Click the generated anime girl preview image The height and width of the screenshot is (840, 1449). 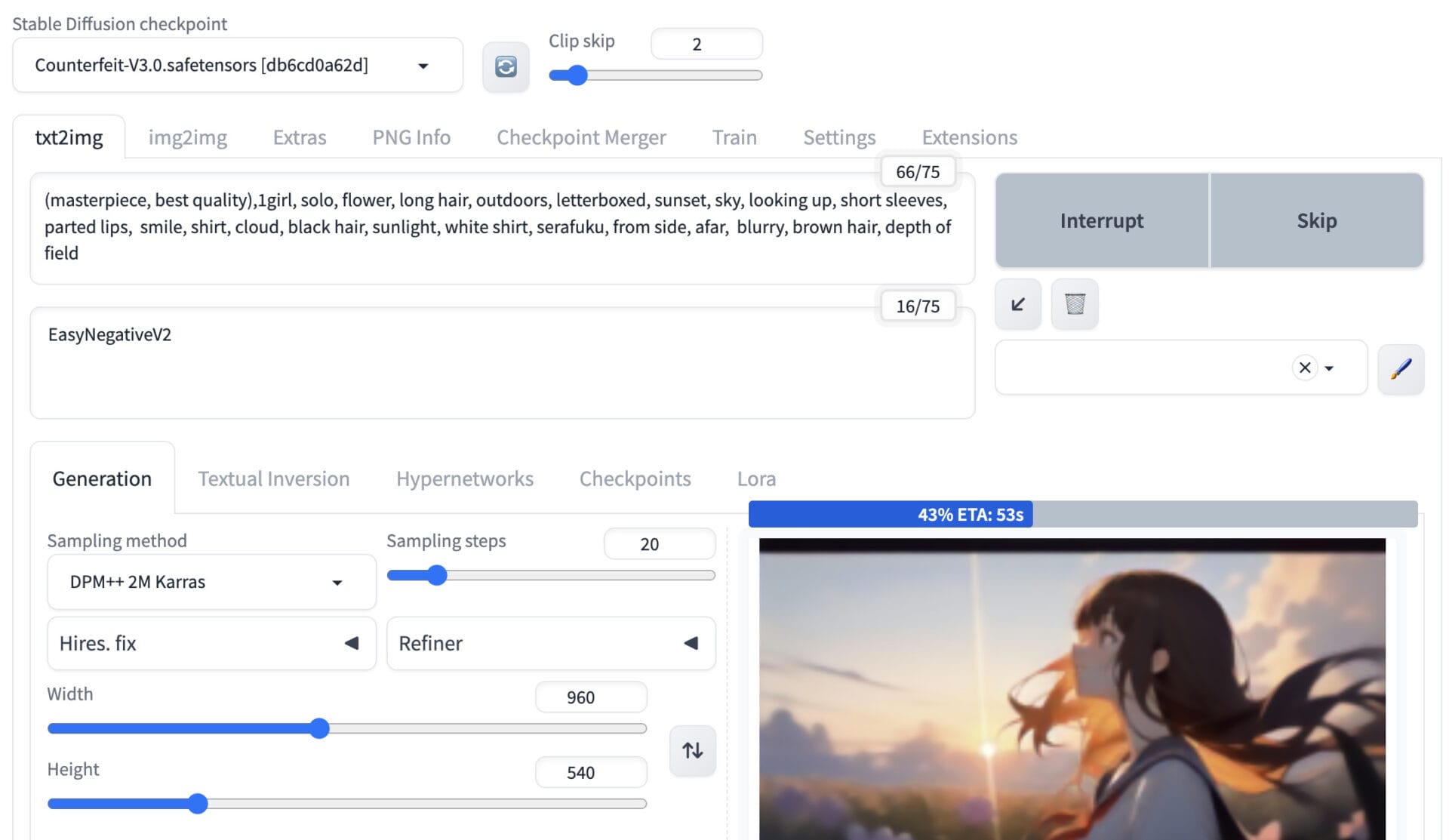click(x=1072, y=687)
